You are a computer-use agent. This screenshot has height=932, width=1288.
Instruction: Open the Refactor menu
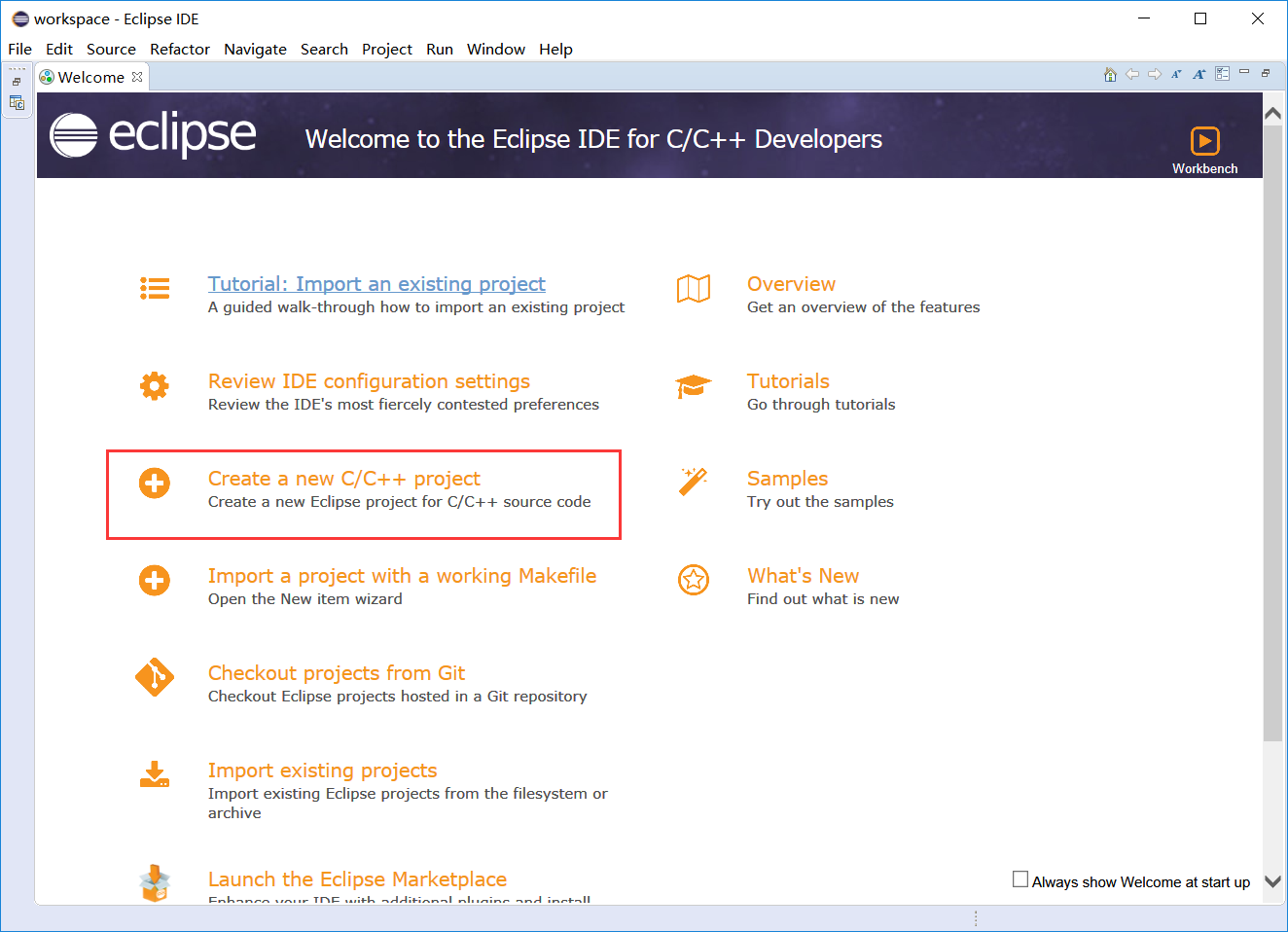[180, 49]
